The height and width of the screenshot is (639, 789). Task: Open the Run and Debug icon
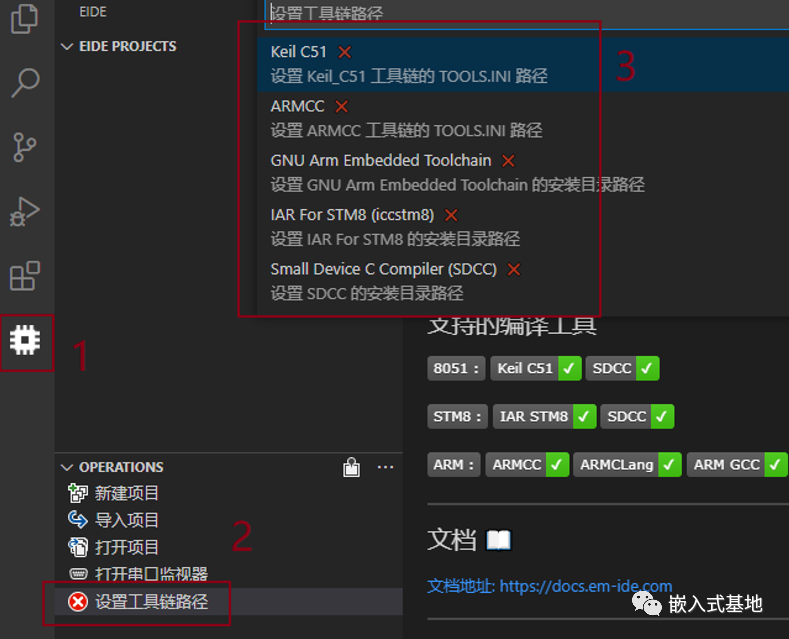(25, 211)
